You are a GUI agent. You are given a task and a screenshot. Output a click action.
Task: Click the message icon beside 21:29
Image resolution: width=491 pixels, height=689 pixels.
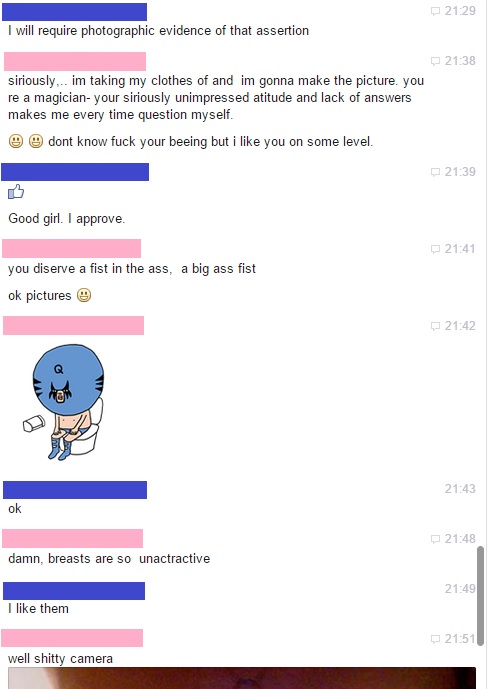pyautogui.click(x=435, y=11)
